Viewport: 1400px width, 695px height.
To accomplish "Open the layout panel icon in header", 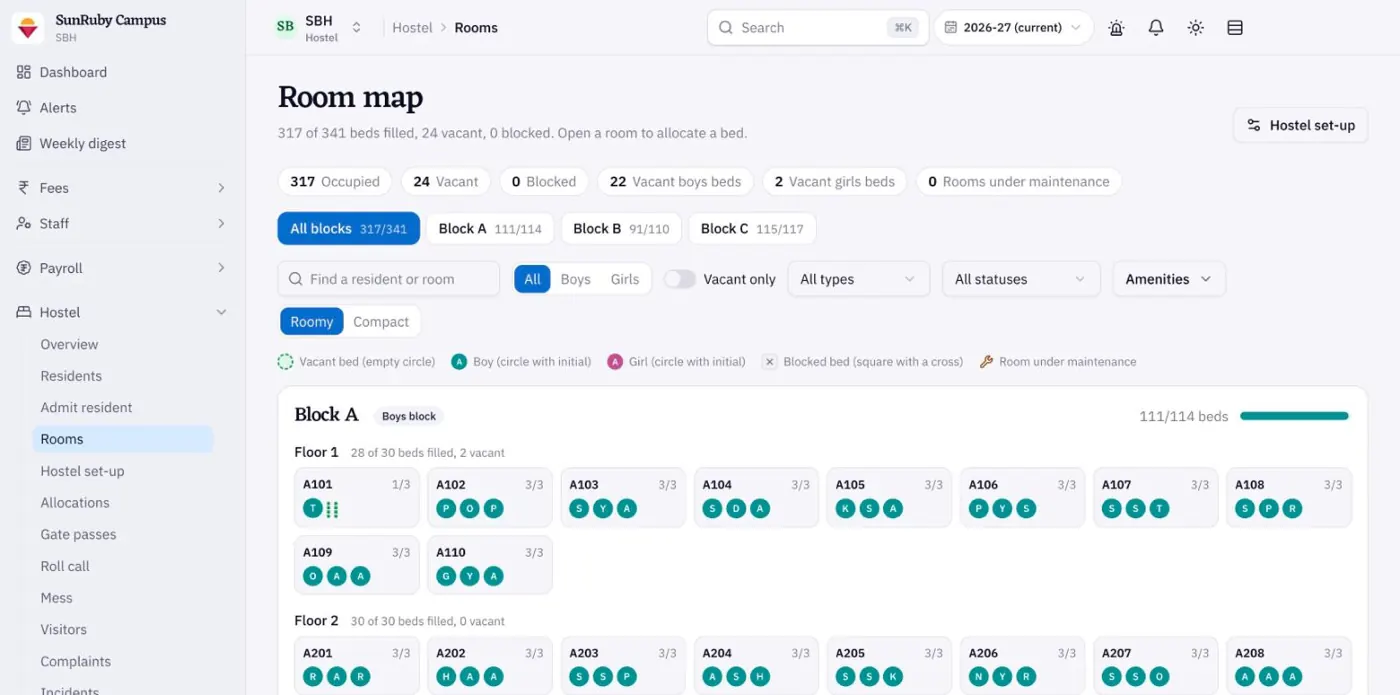I will (1235, 28).
